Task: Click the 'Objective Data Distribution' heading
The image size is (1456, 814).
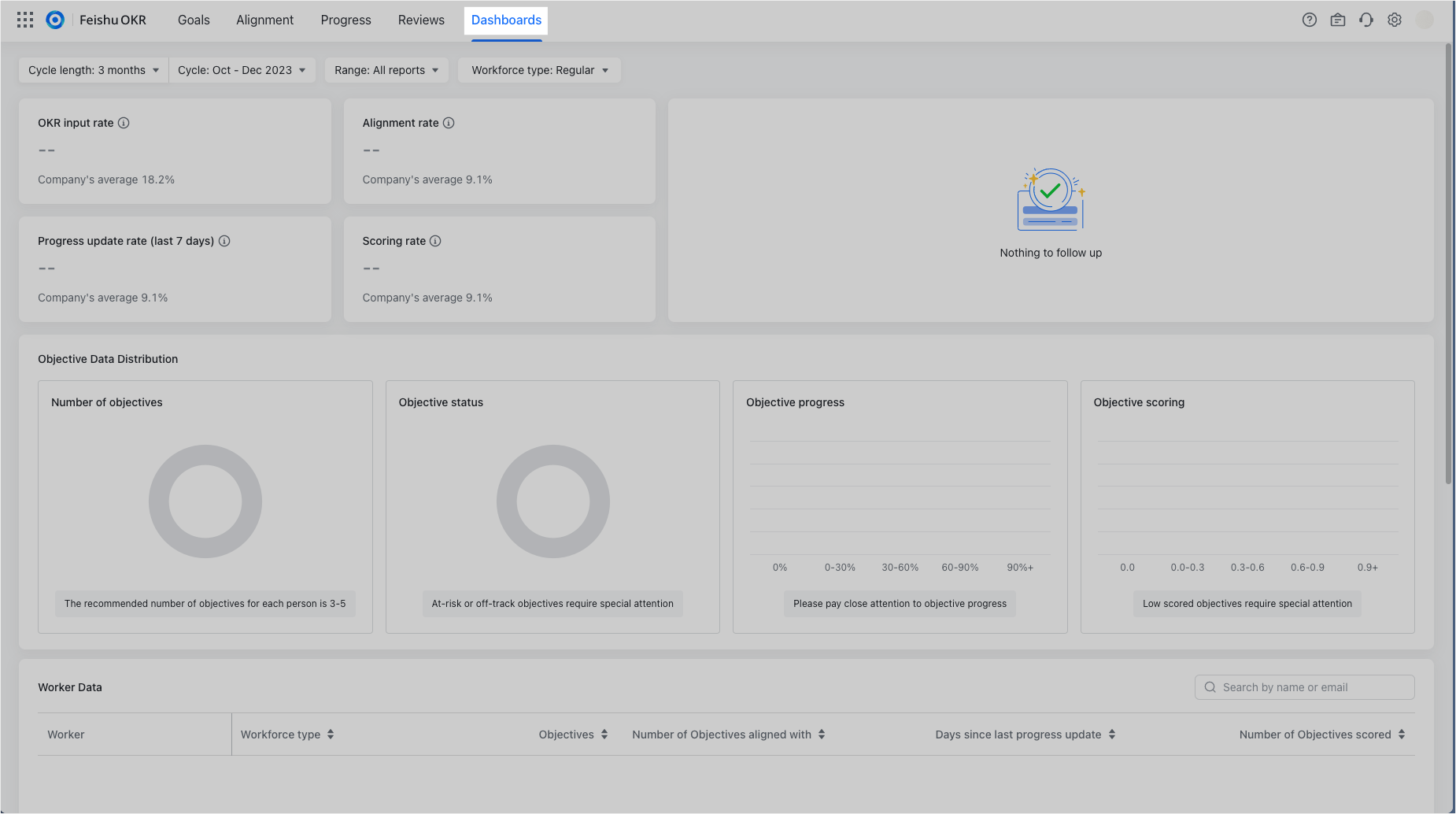Action: coord(108,359)
